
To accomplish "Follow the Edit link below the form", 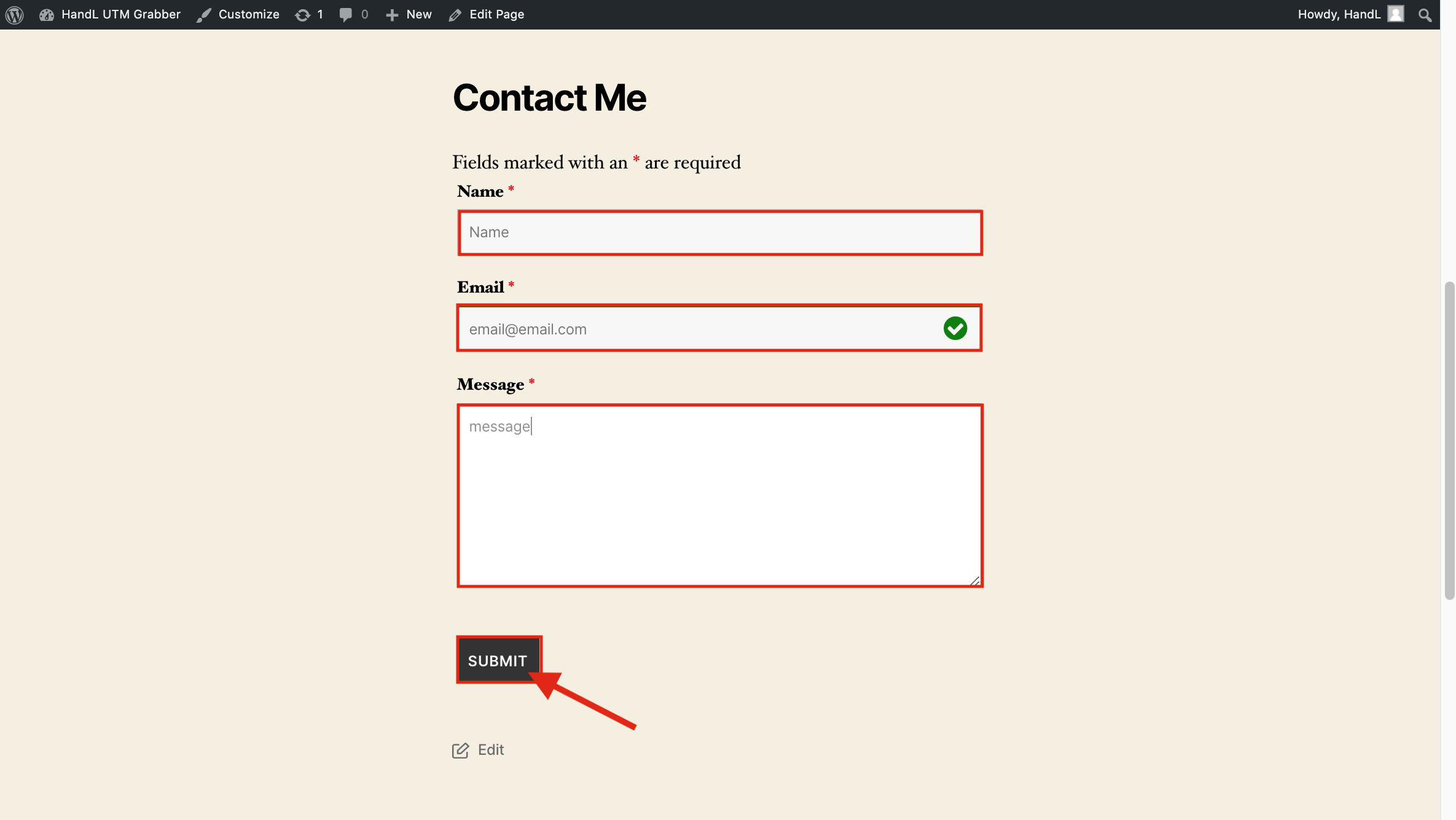I will tap(491, 750).
